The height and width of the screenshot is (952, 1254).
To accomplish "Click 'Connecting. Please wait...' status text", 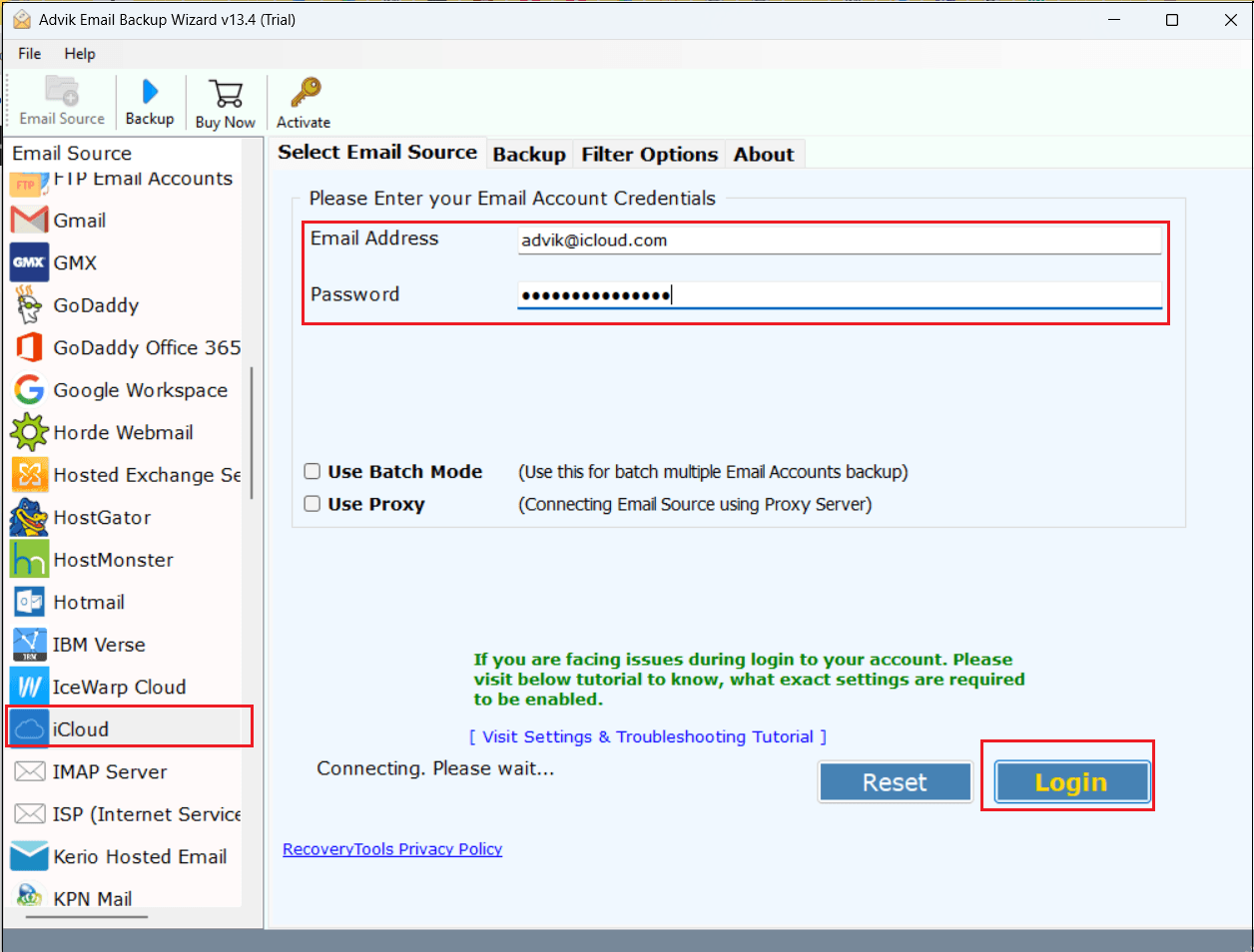I will 435,768.
